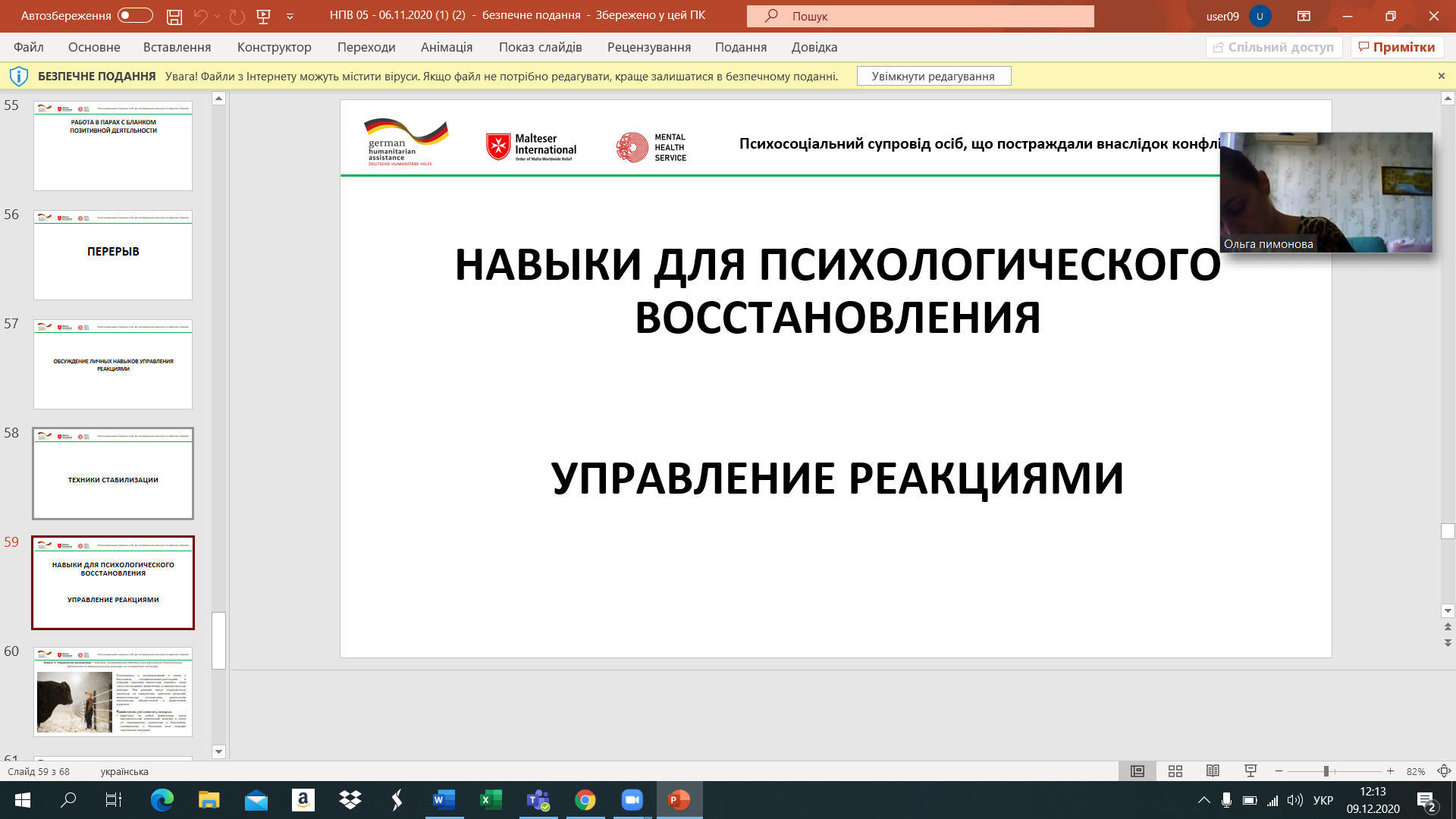Click Слайд 59 з 68 status text
1456x819 pixels.
[x=39, y=771]
